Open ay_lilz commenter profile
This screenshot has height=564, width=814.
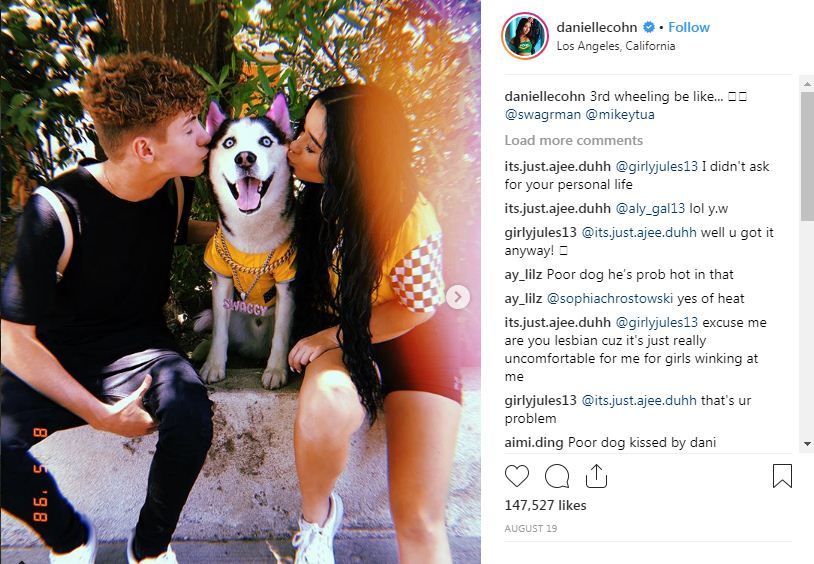pyautogui.click(x=523, y=274)
